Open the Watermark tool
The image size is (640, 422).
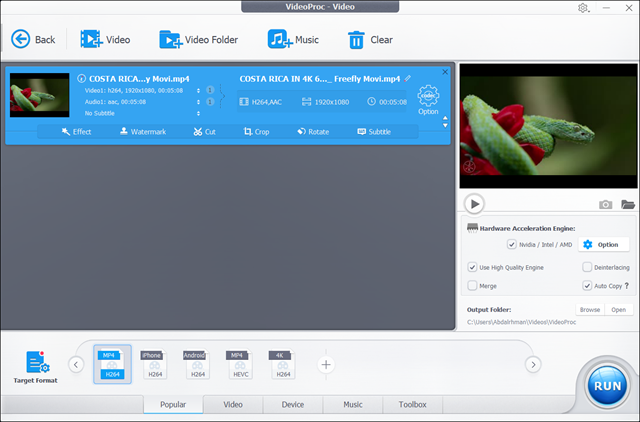point(143,131)
